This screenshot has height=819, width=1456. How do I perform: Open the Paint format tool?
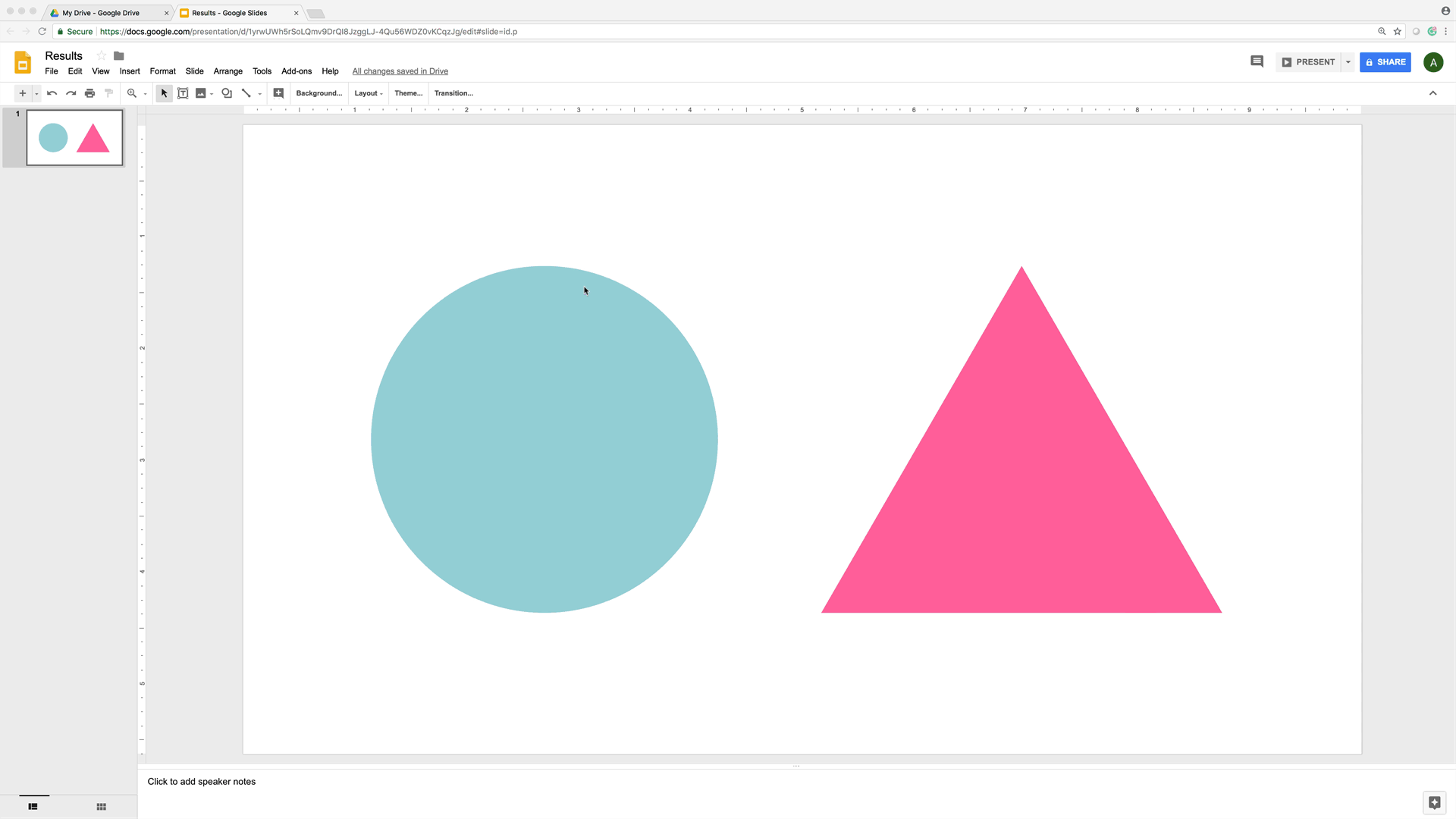pos(108,93)
